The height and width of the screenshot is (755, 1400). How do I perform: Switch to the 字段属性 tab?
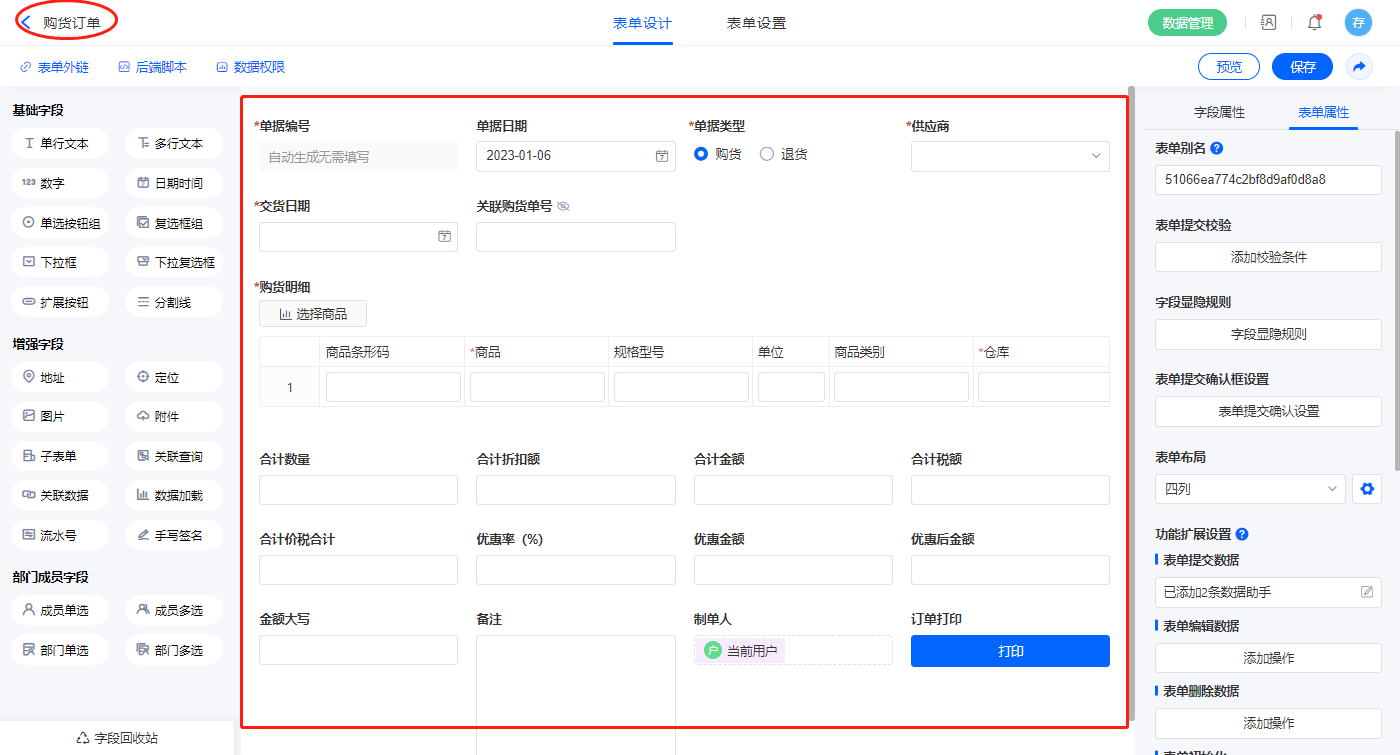[x=1220, y=112]
